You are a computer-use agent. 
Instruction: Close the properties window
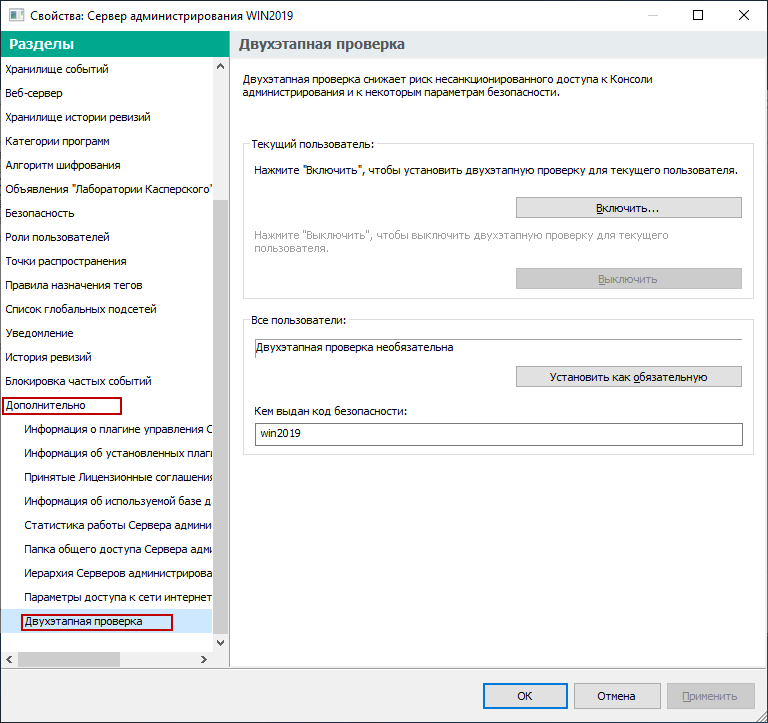tap(744, 15)
